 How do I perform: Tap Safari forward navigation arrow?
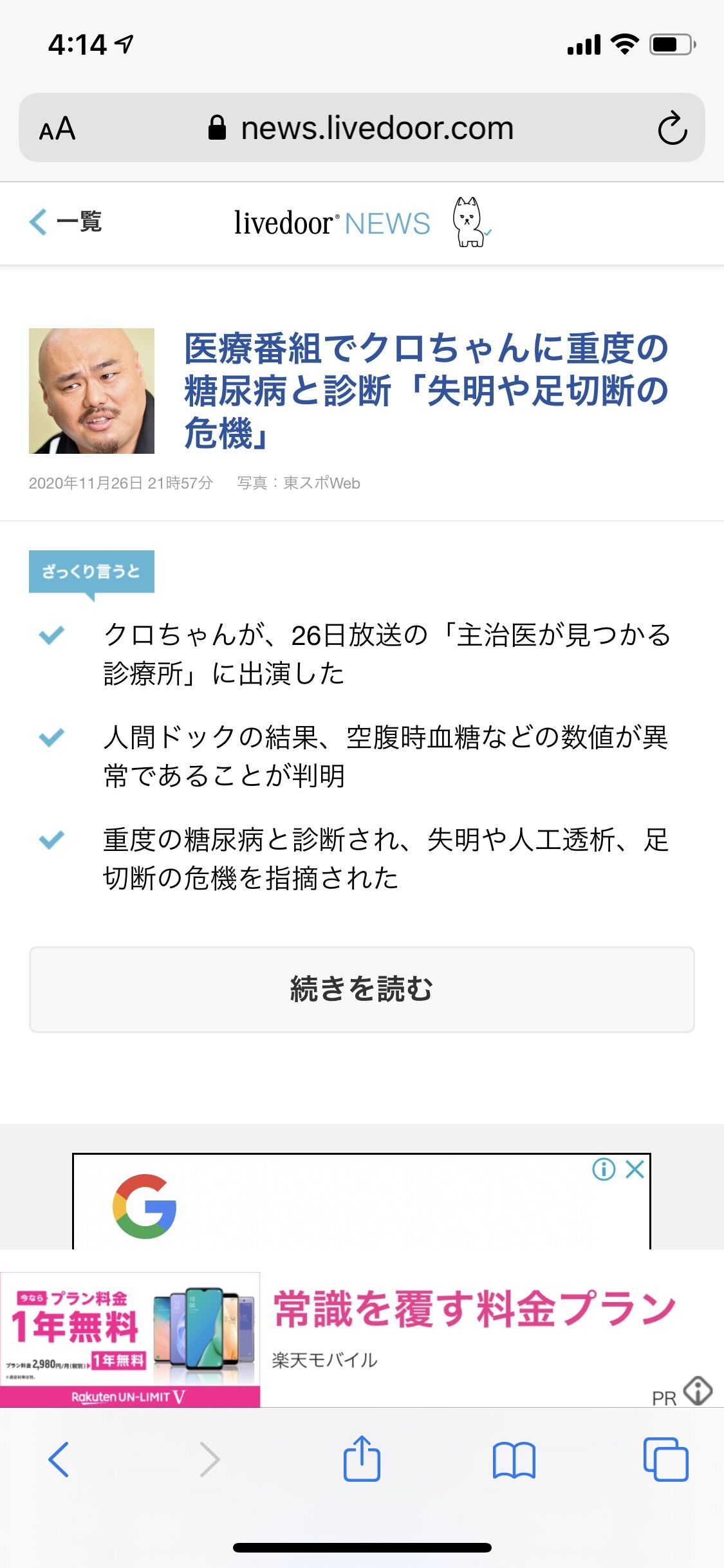210,1459
